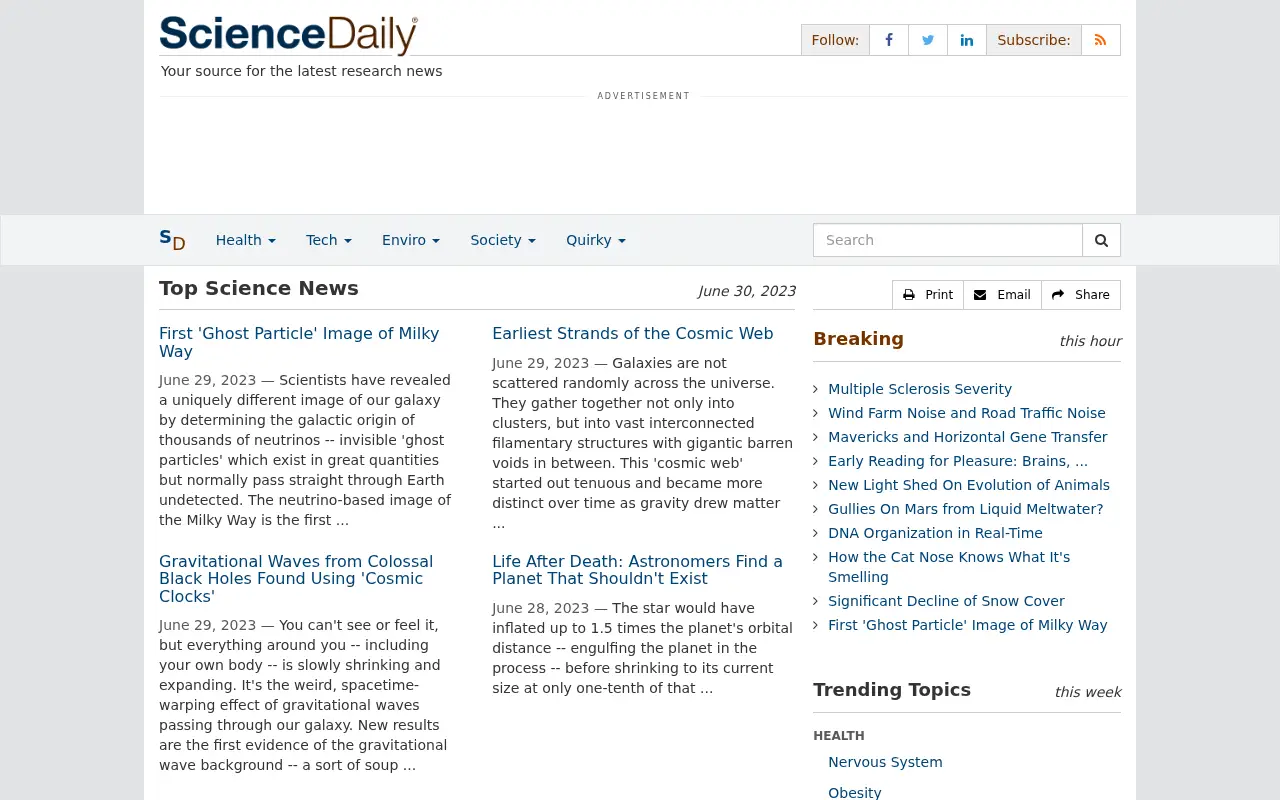Open DNA Organization in Real-Time link
This screenshot has width=1280, height=800.
935,533
